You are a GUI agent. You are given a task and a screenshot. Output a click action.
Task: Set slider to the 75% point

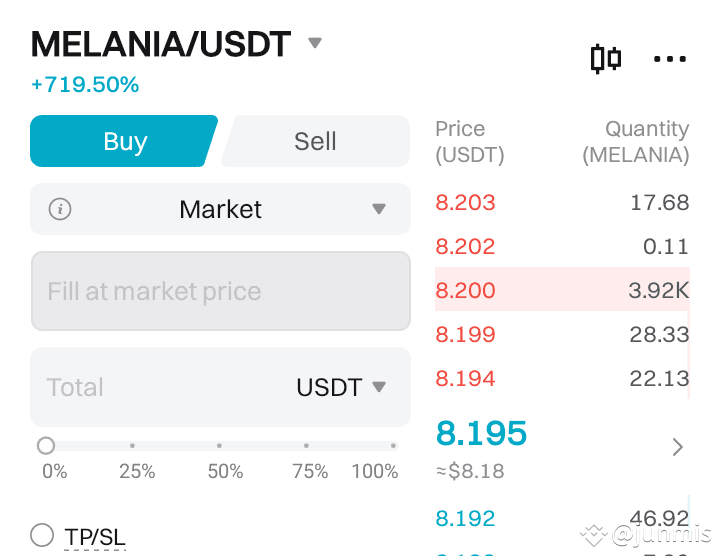[306, 446]
